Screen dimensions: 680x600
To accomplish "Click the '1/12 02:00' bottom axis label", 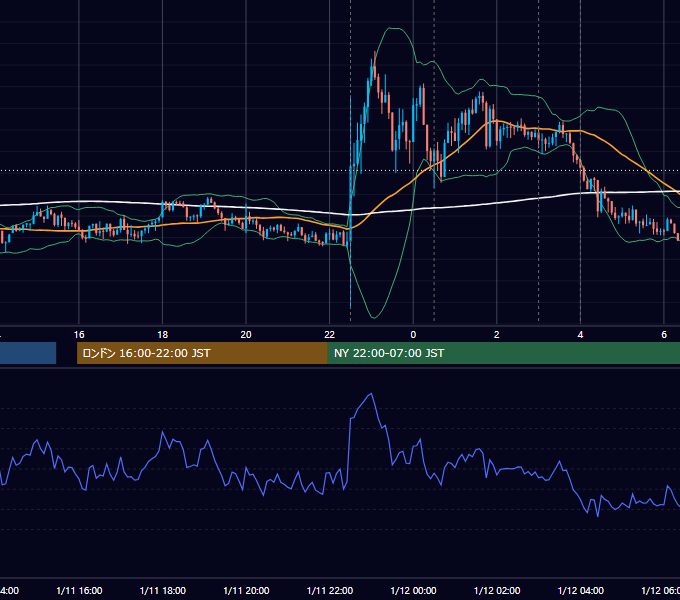I will pyautogui.click(x=497, y=590).
